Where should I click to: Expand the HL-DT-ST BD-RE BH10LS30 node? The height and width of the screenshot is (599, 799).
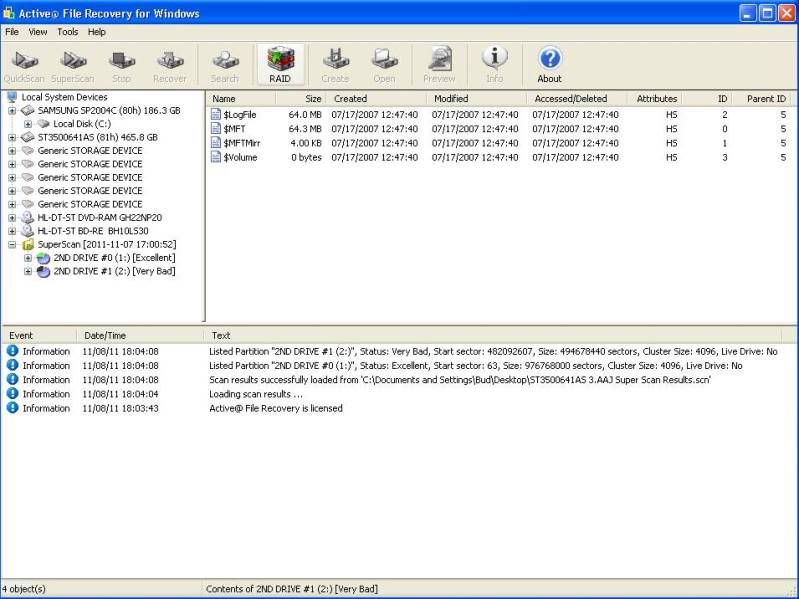click(x=12, y=231)
